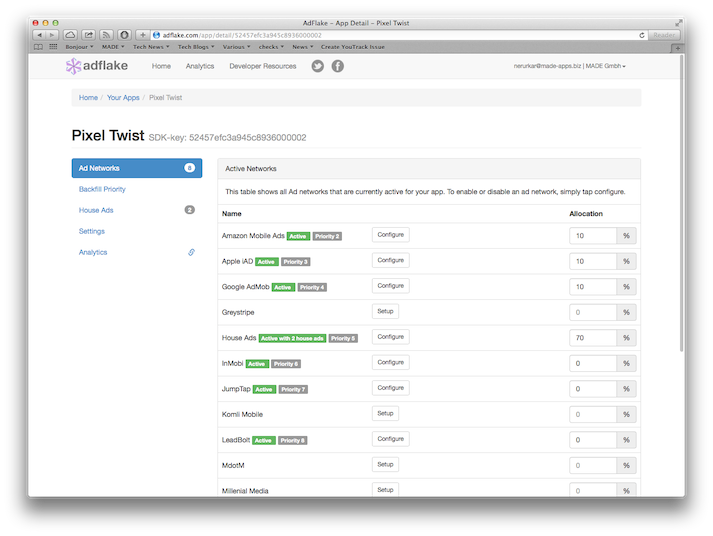713x536 pixels.
Task: Click the House Ads allocation field
Action: [x=593, y=338]
